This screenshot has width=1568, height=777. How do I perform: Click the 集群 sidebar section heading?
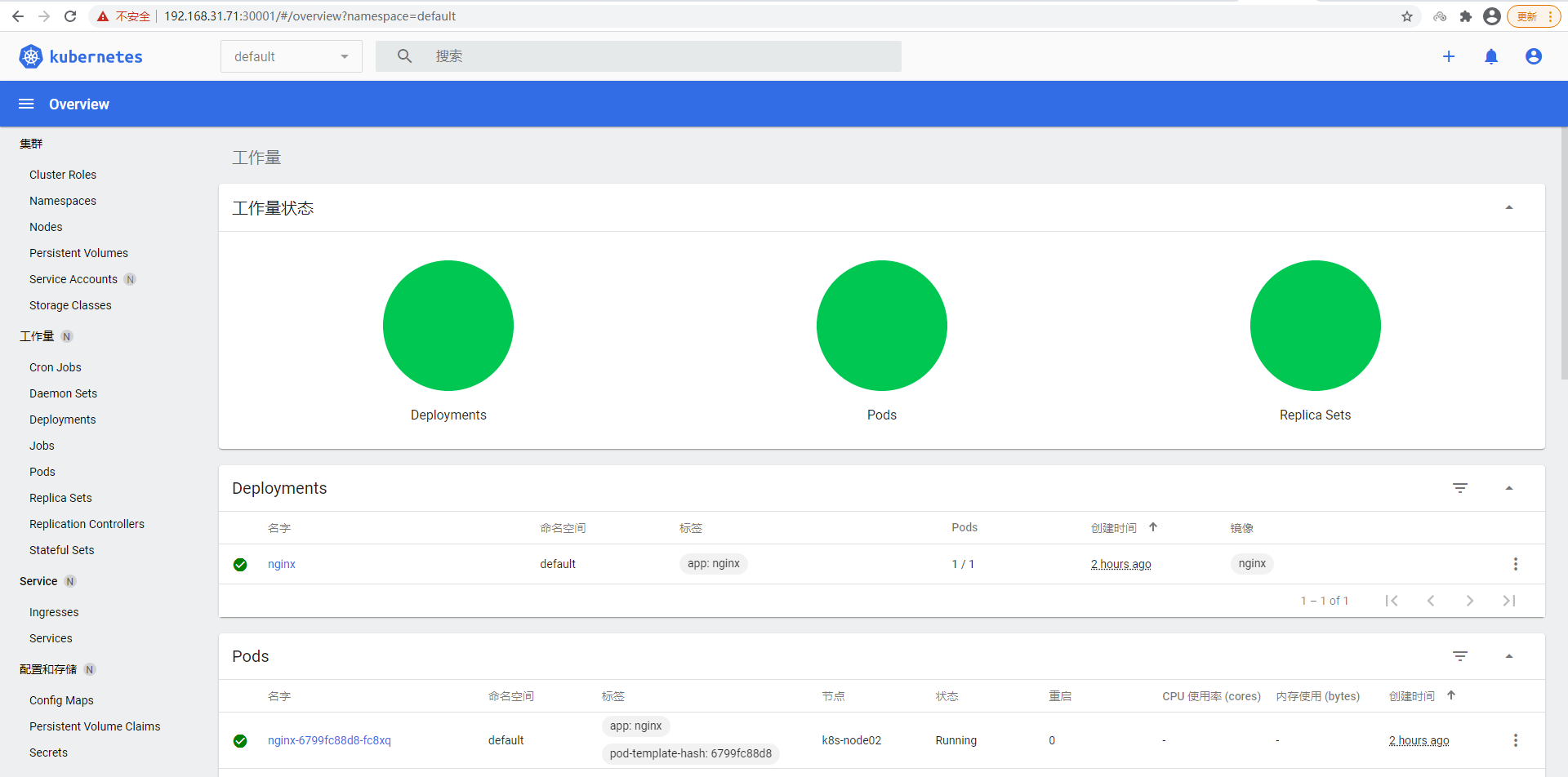[31, 144]
